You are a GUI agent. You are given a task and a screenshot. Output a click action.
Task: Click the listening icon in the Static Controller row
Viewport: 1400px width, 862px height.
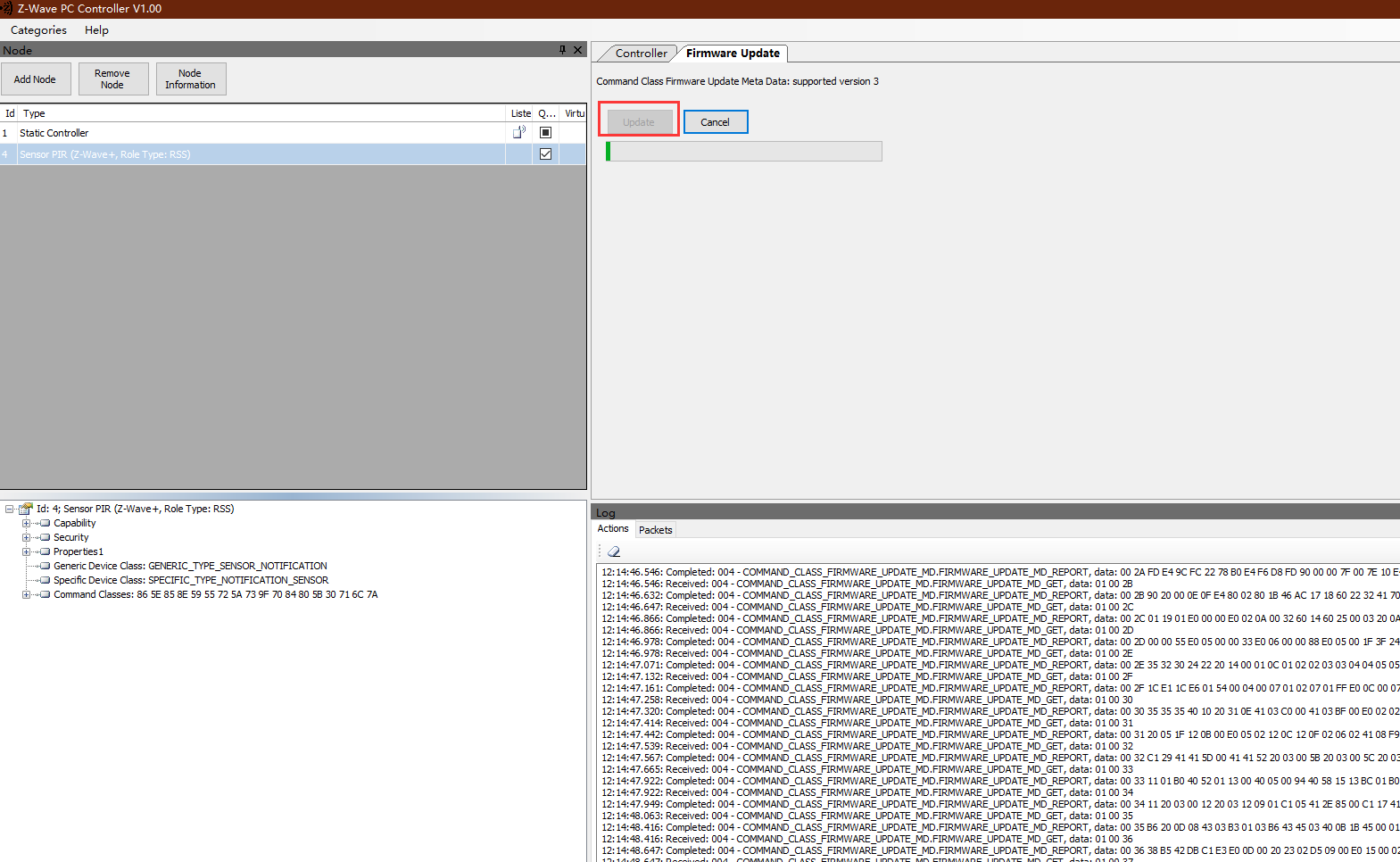click(519, 132)
